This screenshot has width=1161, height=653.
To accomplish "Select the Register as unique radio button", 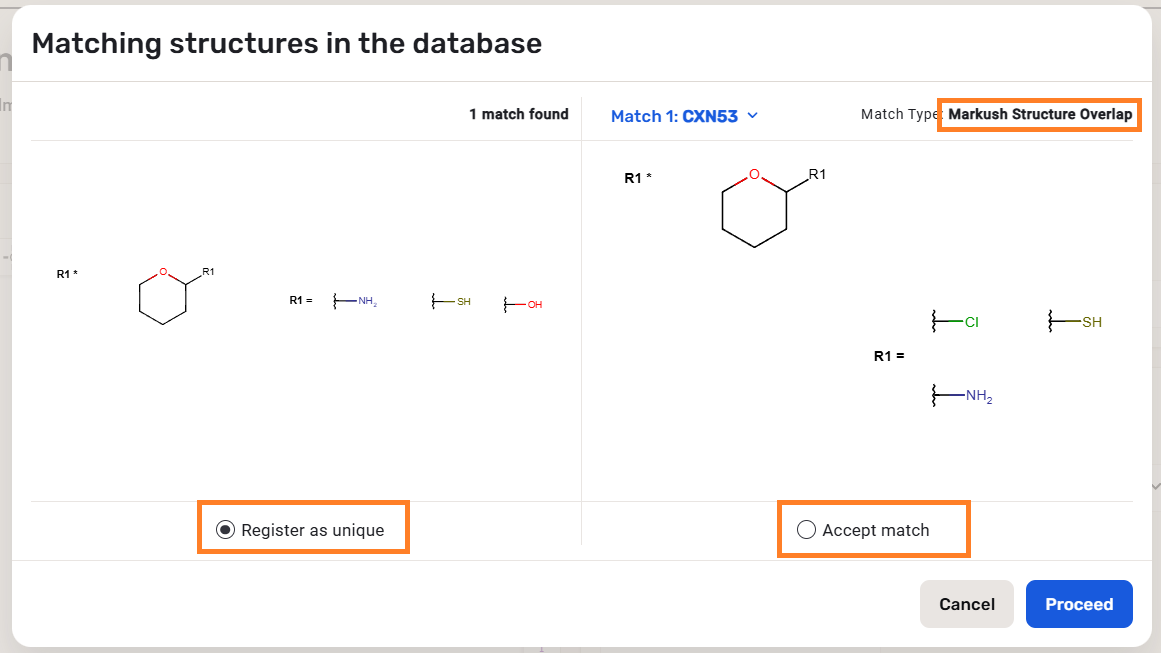I will (225, 530).
